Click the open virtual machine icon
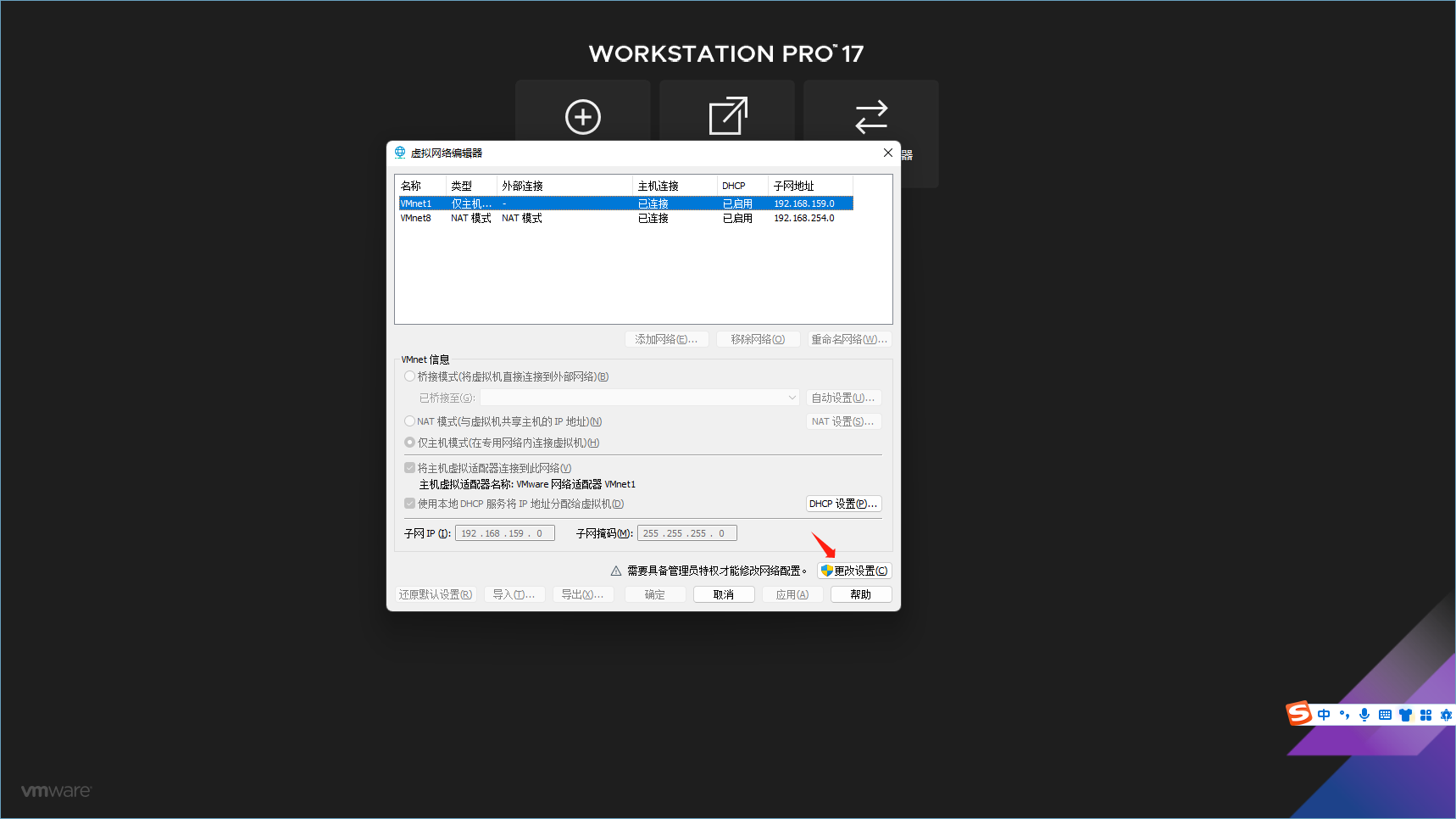 coord(728,116)
